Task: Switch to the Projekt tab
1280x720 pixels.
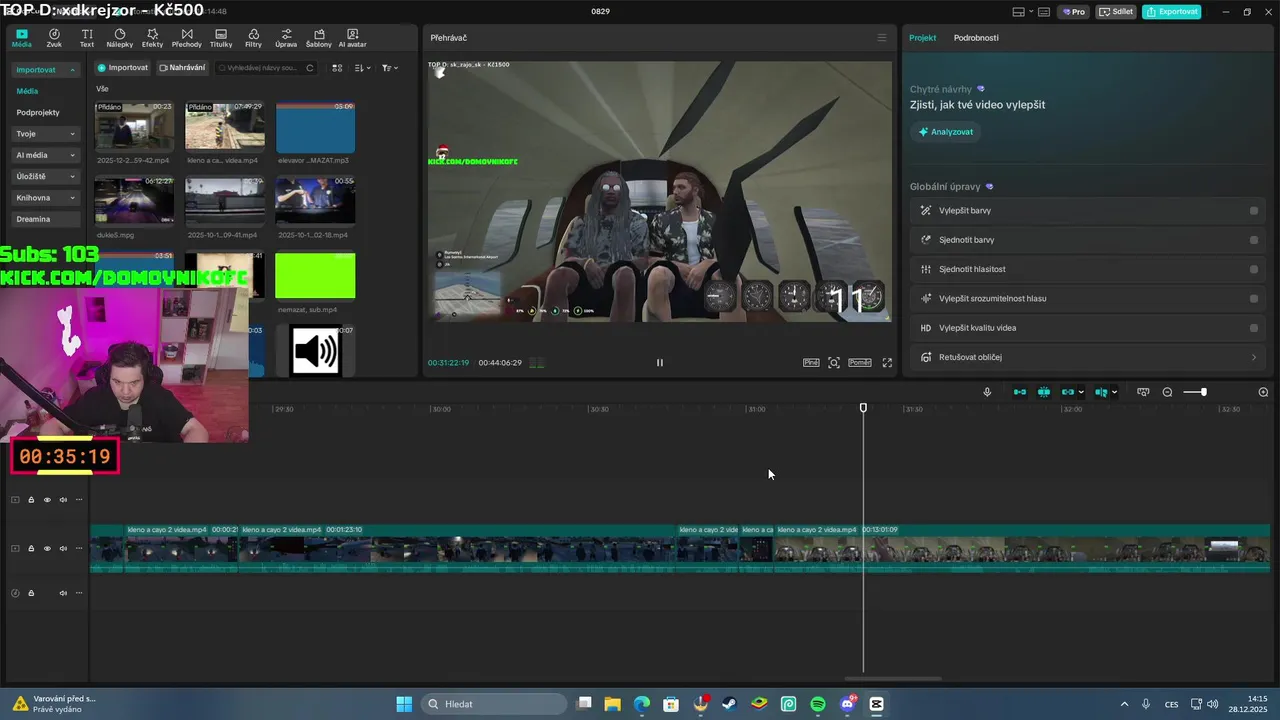Action: [923, 38]
